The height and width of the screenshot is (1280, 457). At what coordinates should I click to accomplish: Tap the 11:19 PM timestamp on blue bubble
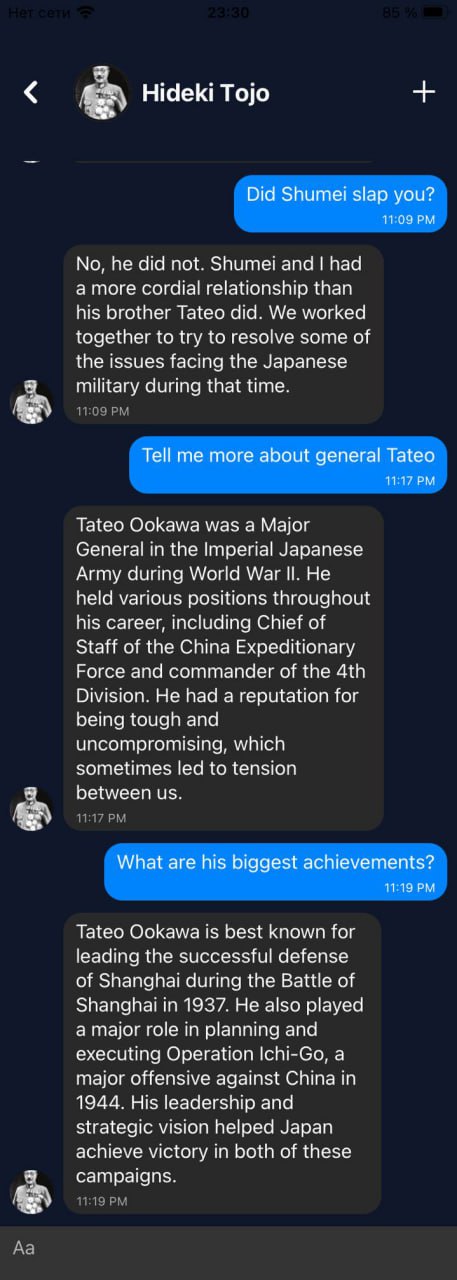[x=410, y=887]
